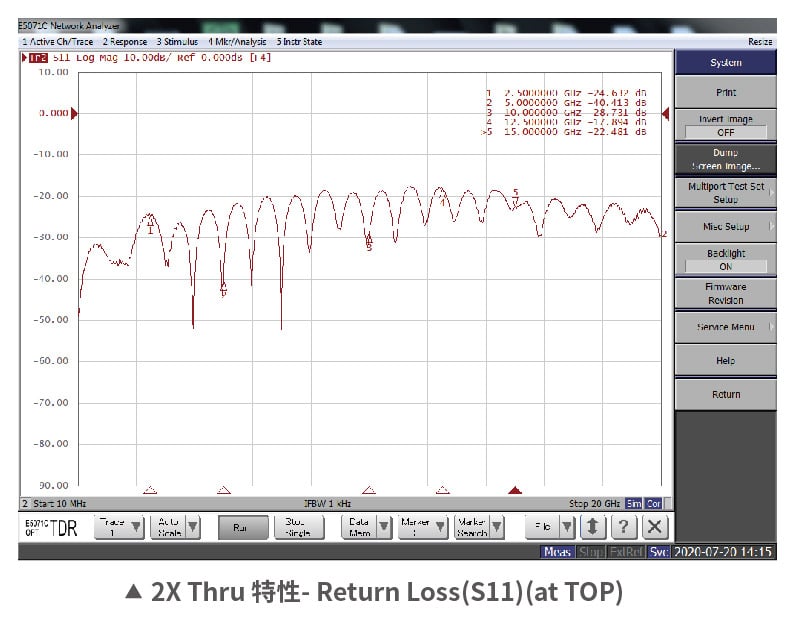Expand the Service Menu softkey
Screen dimensions: 799x627
click(725, 327)
